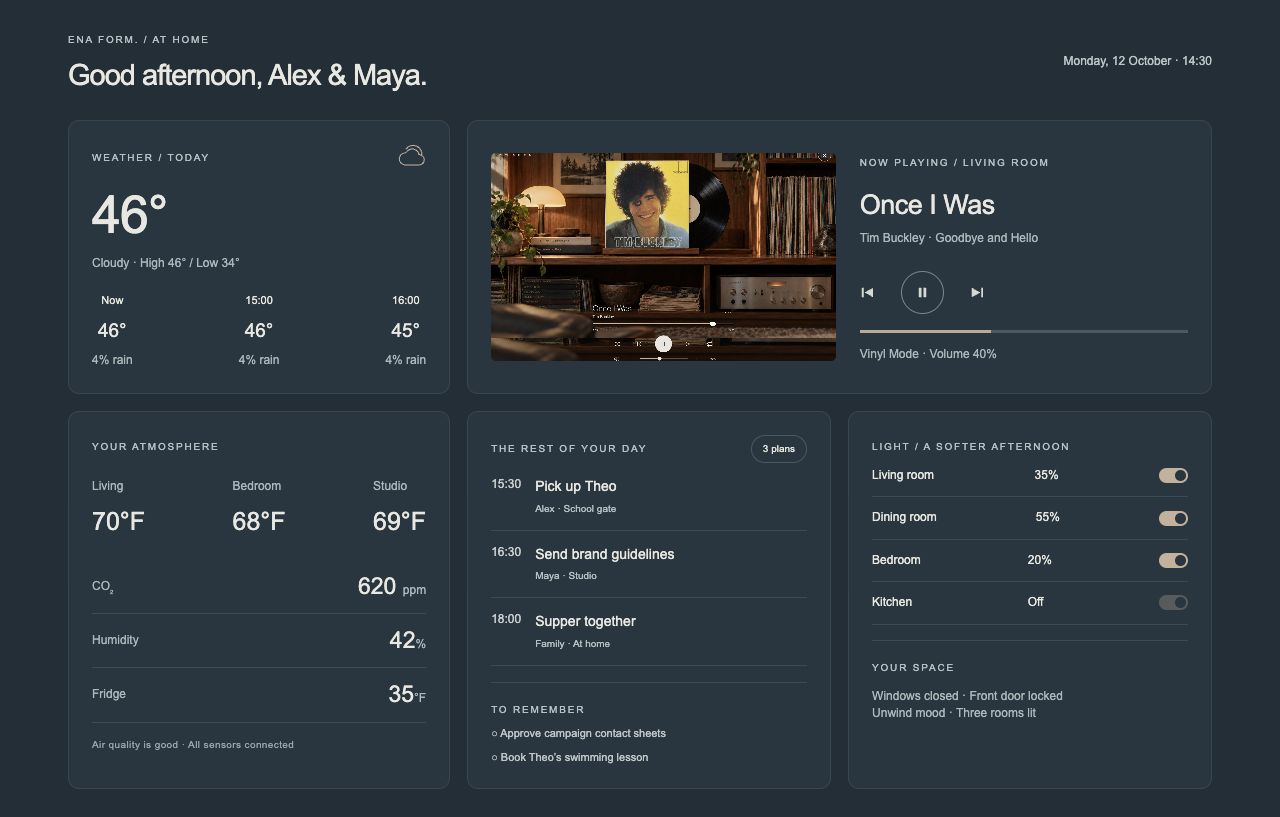Click the Humidity 42% reading
Screen dimensions: 1280x817
click(259, 641)
